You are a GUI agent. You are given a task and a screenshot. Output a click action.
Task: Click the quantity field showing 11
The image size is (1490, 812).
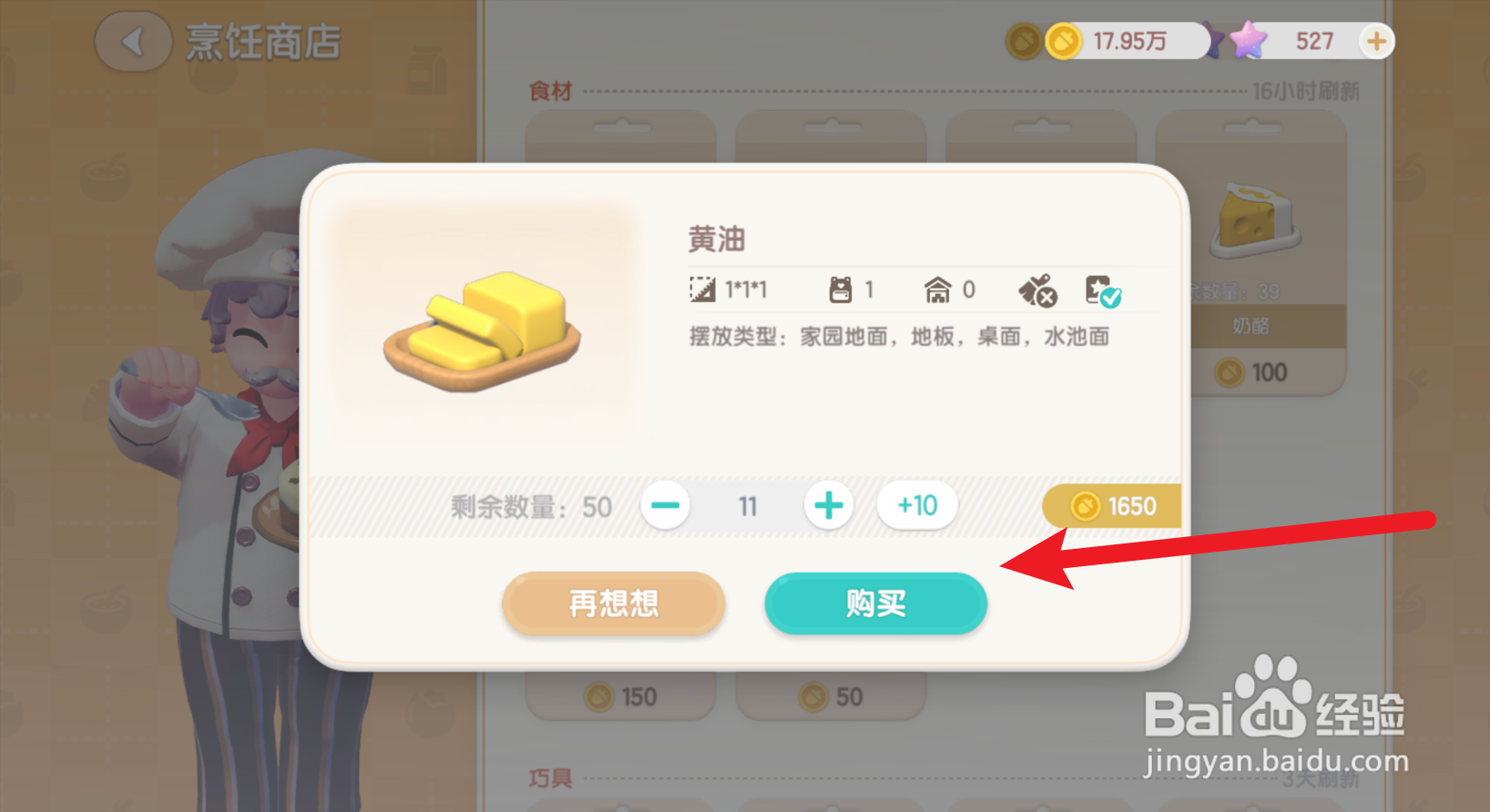pos(748,506)
